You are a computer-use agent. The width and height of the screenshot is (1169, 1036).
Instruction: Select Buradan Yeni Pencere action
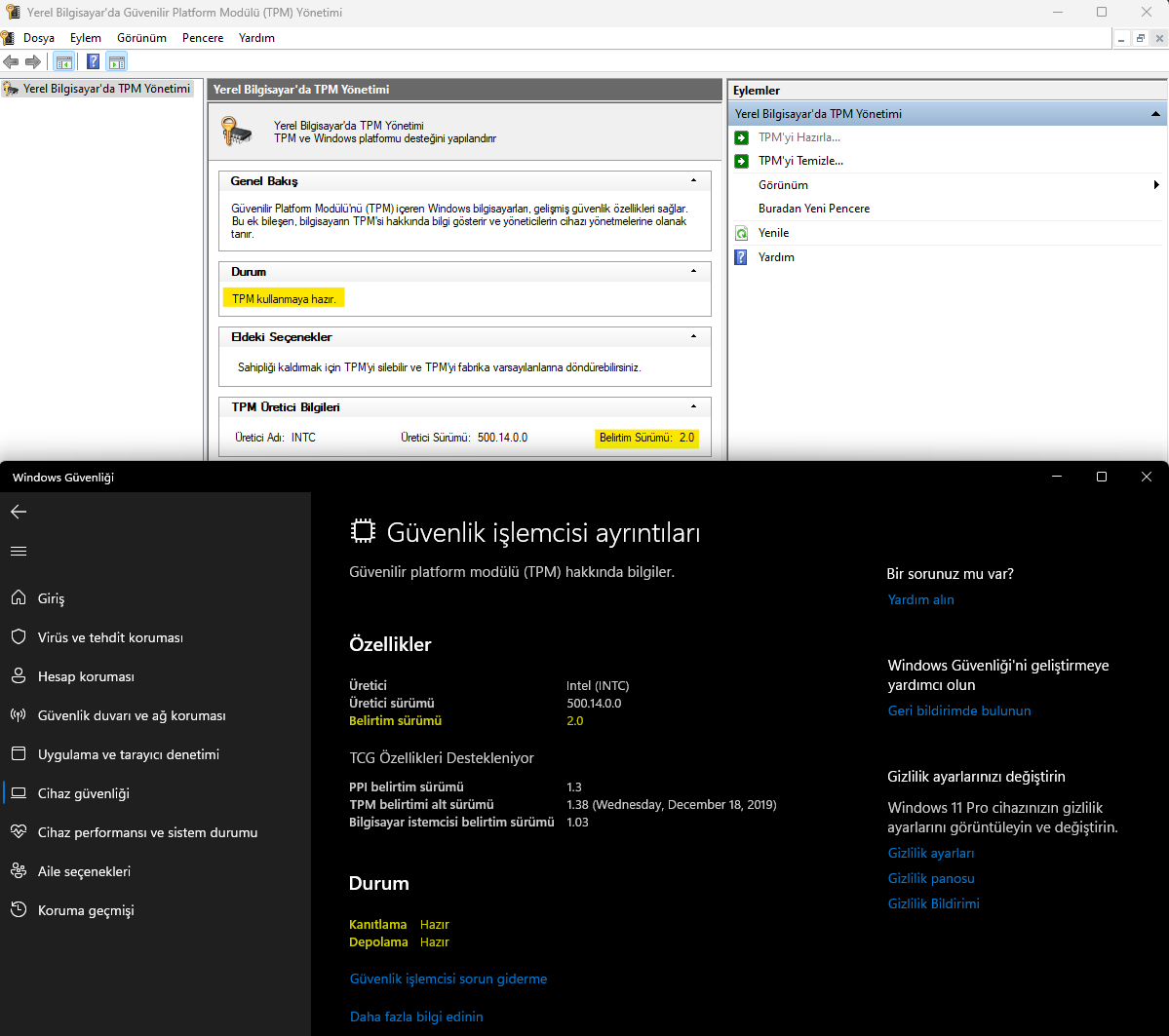coord(814,209)
